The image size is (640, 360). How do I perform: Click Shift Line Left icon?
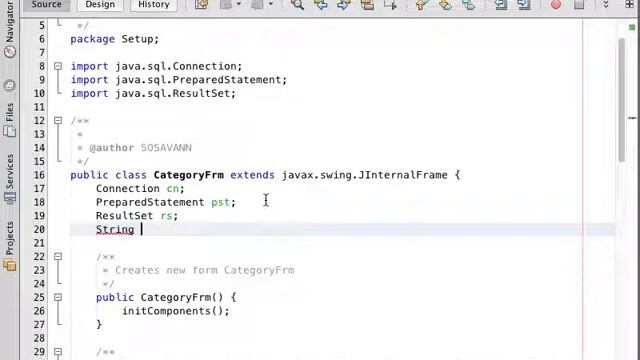(x=500, y=5)
